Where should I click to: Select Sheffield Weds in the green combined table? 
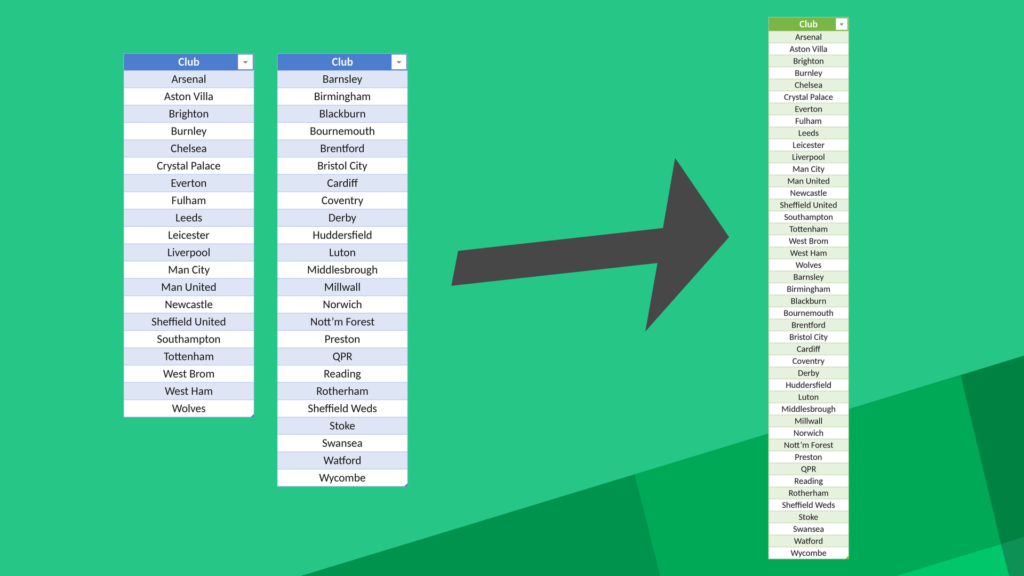(808, 505)
